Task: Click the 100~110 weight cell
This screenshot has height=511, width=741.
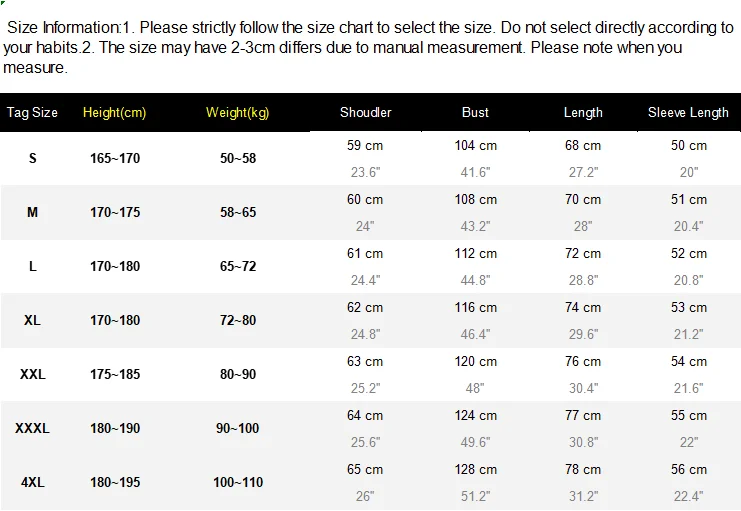Action: click(x=237, y=482)
